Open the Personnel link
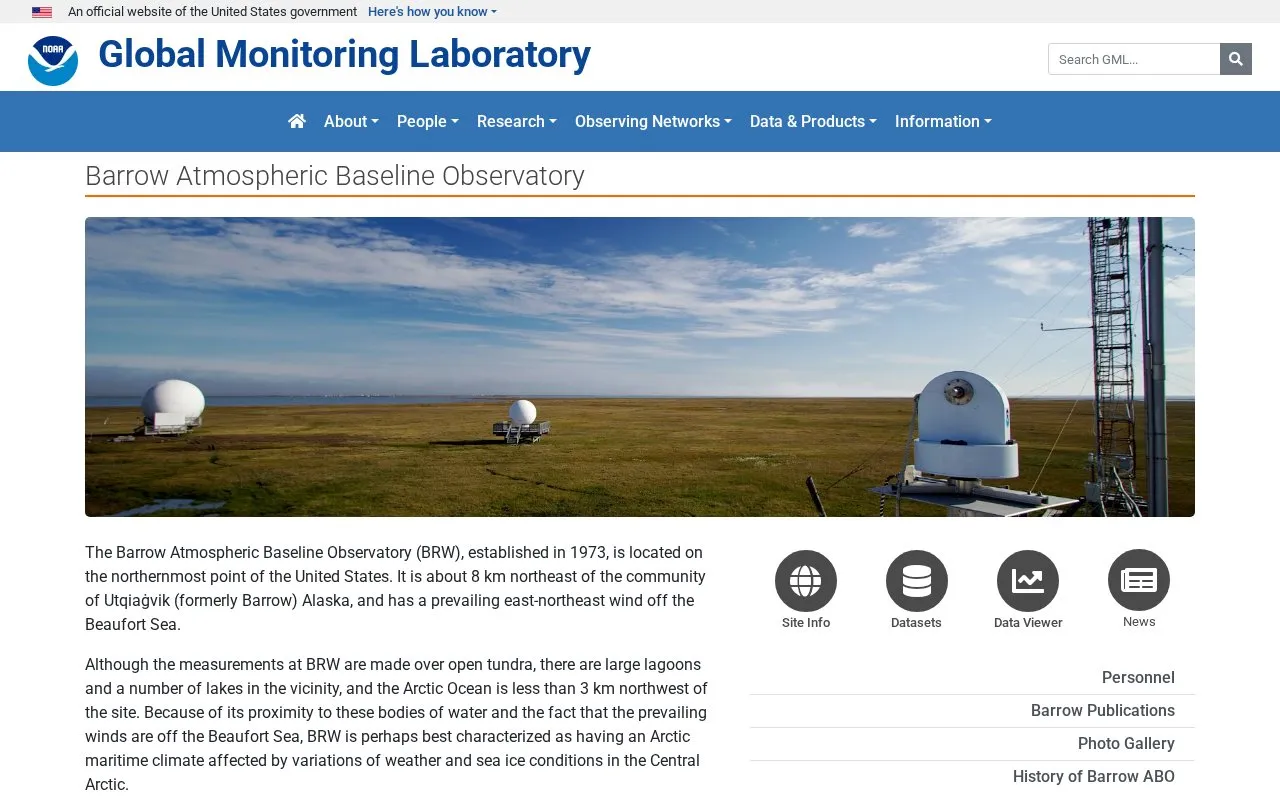Screen dimensions: 1280x800 click(x=1138, y=677)
